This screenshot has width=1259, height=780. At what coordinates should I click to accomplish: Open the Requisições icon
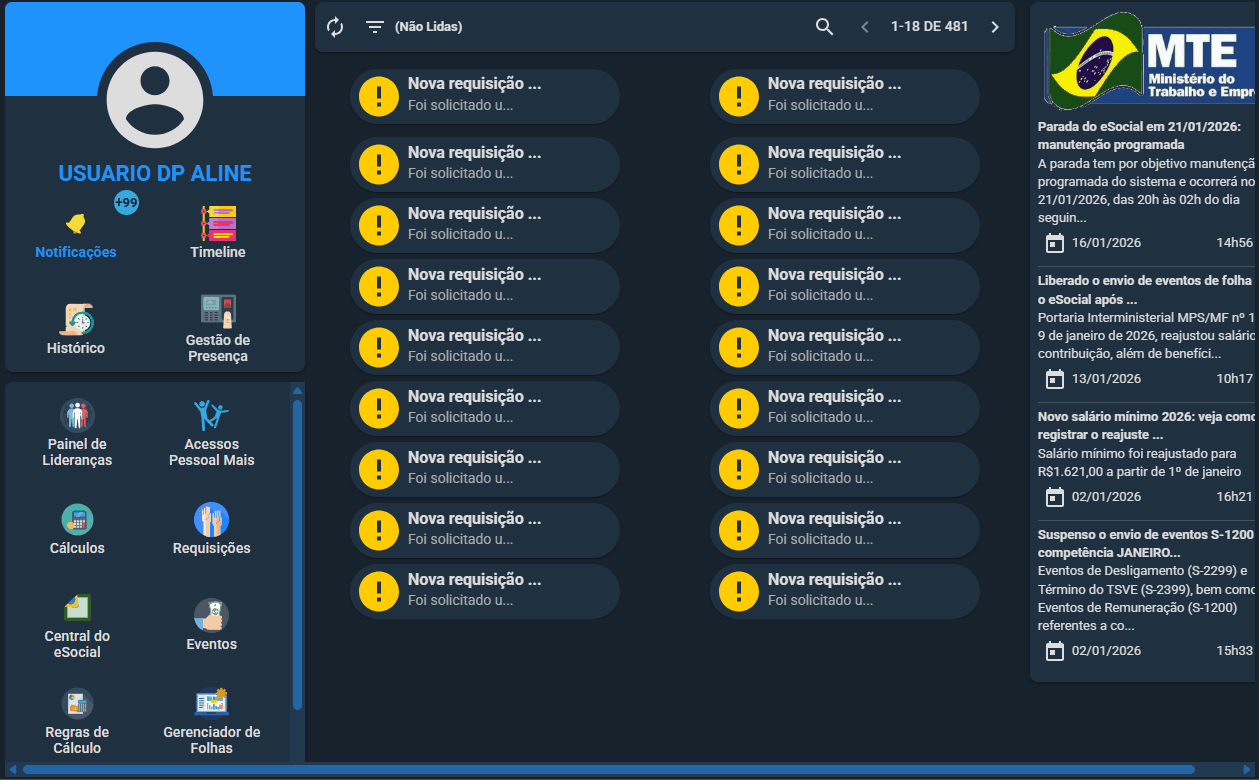212,519
